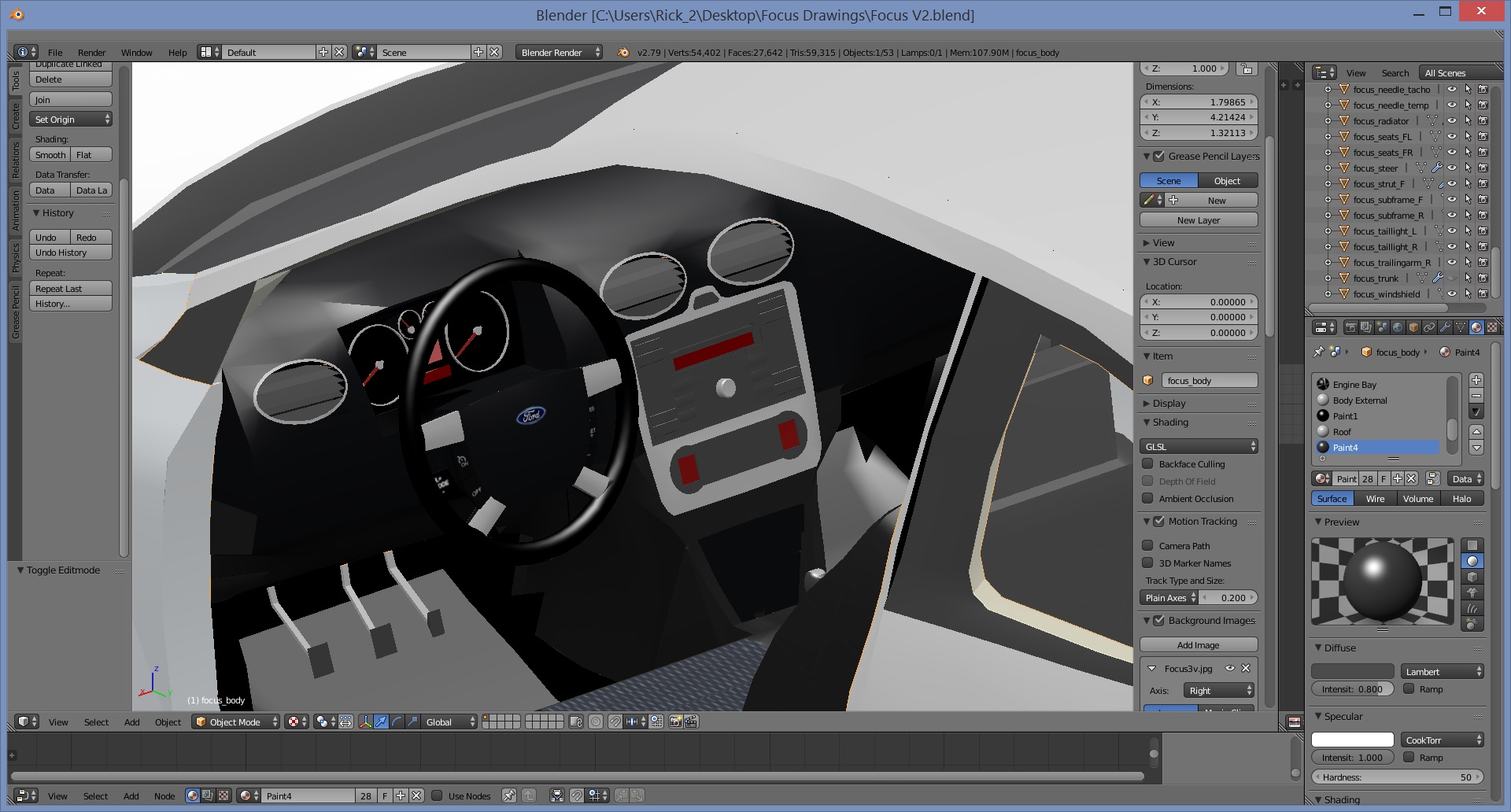Set preview to flat plane shape
This screenshot has width=1511, height=812.
tap(1472, 545)
